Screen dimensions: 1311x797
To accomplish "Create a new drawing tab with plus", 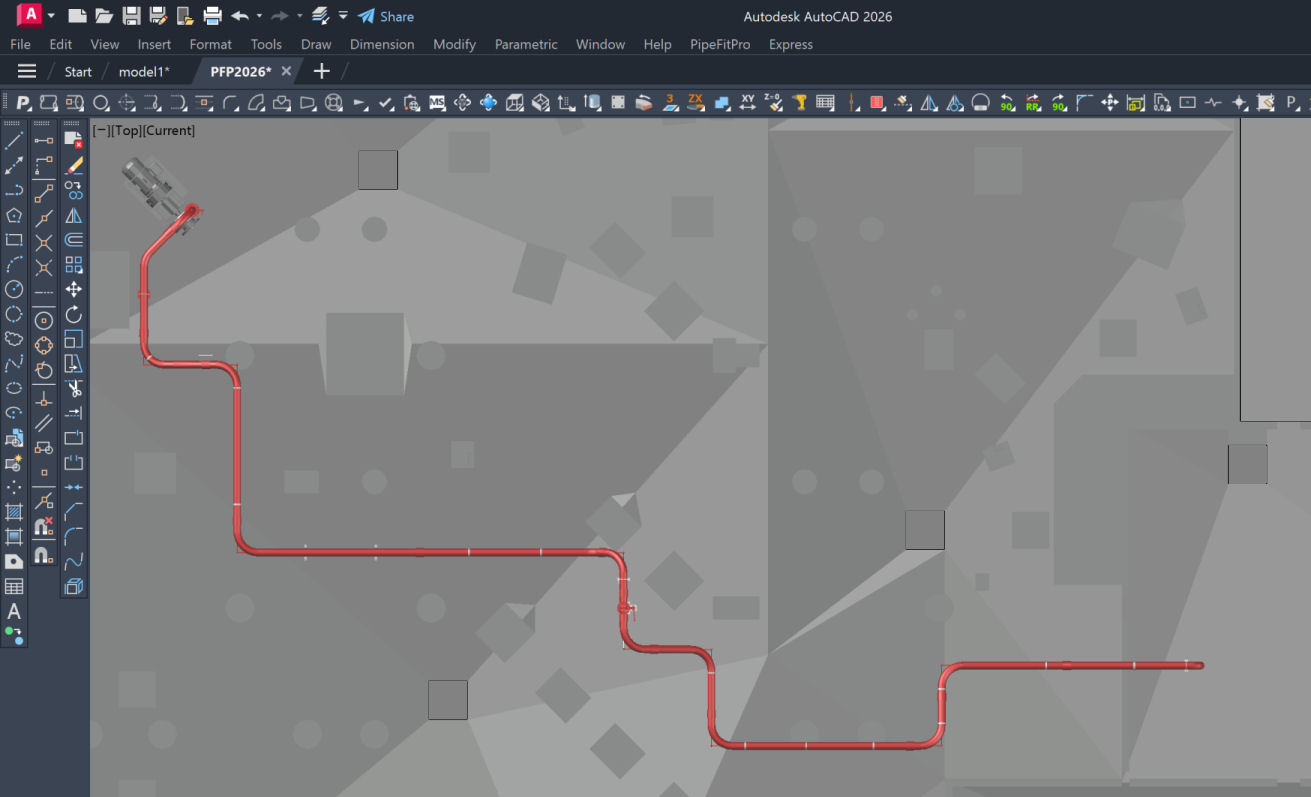I will pyautogui.click(x=321, y=71).
